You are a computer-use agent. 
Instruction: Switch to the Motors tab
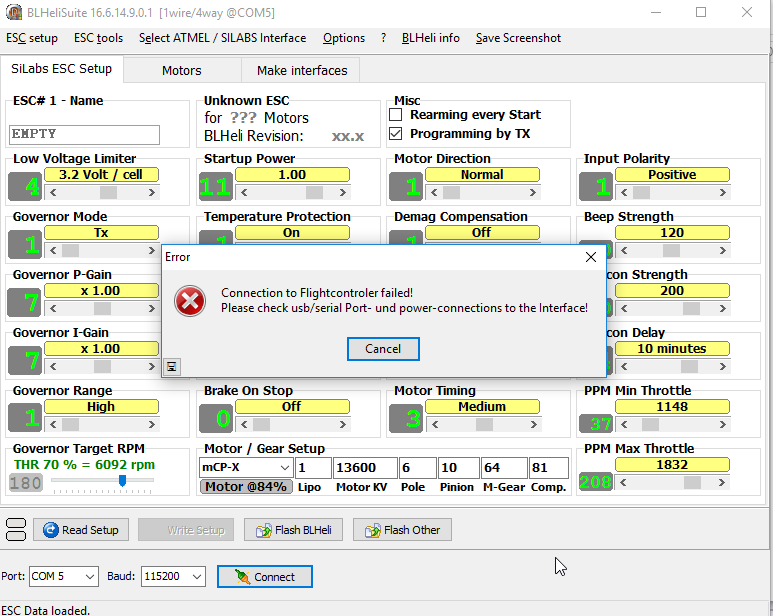coord(181,71)
